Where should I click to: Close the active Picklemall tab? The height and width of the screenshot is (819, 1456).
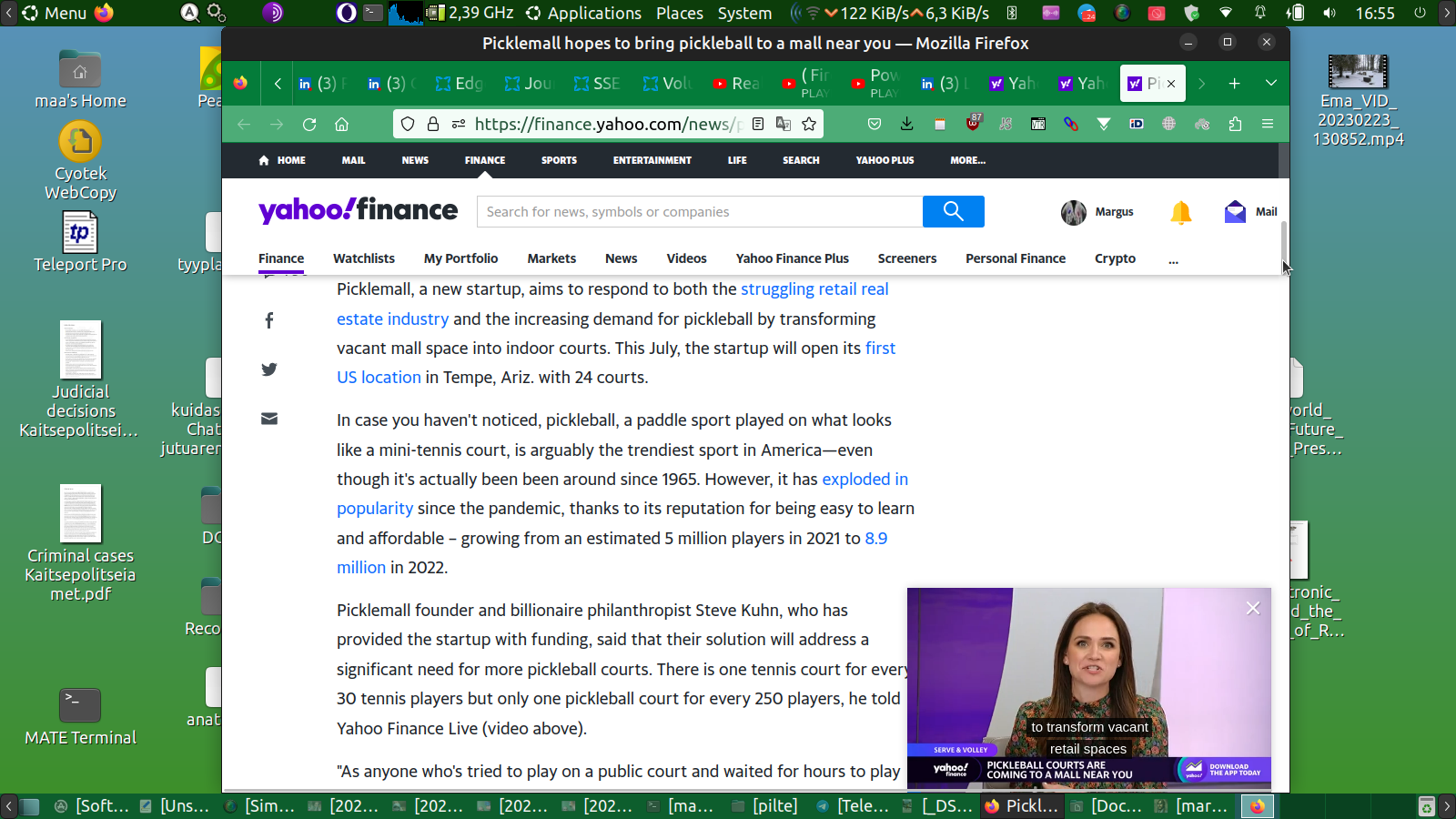(1171, 84)
